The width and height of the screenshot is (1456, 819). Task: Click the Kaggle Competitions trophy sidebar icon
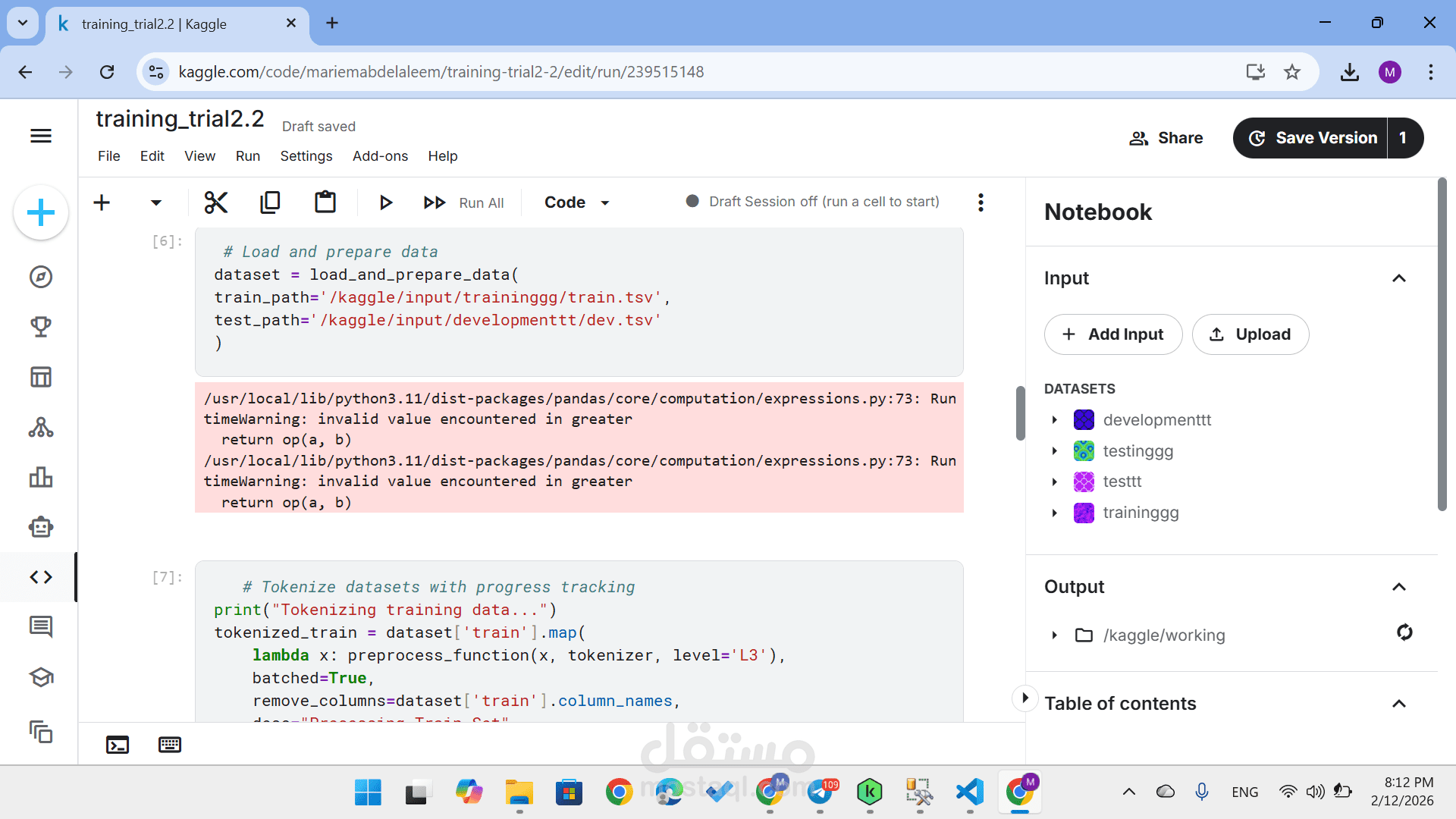41,327
